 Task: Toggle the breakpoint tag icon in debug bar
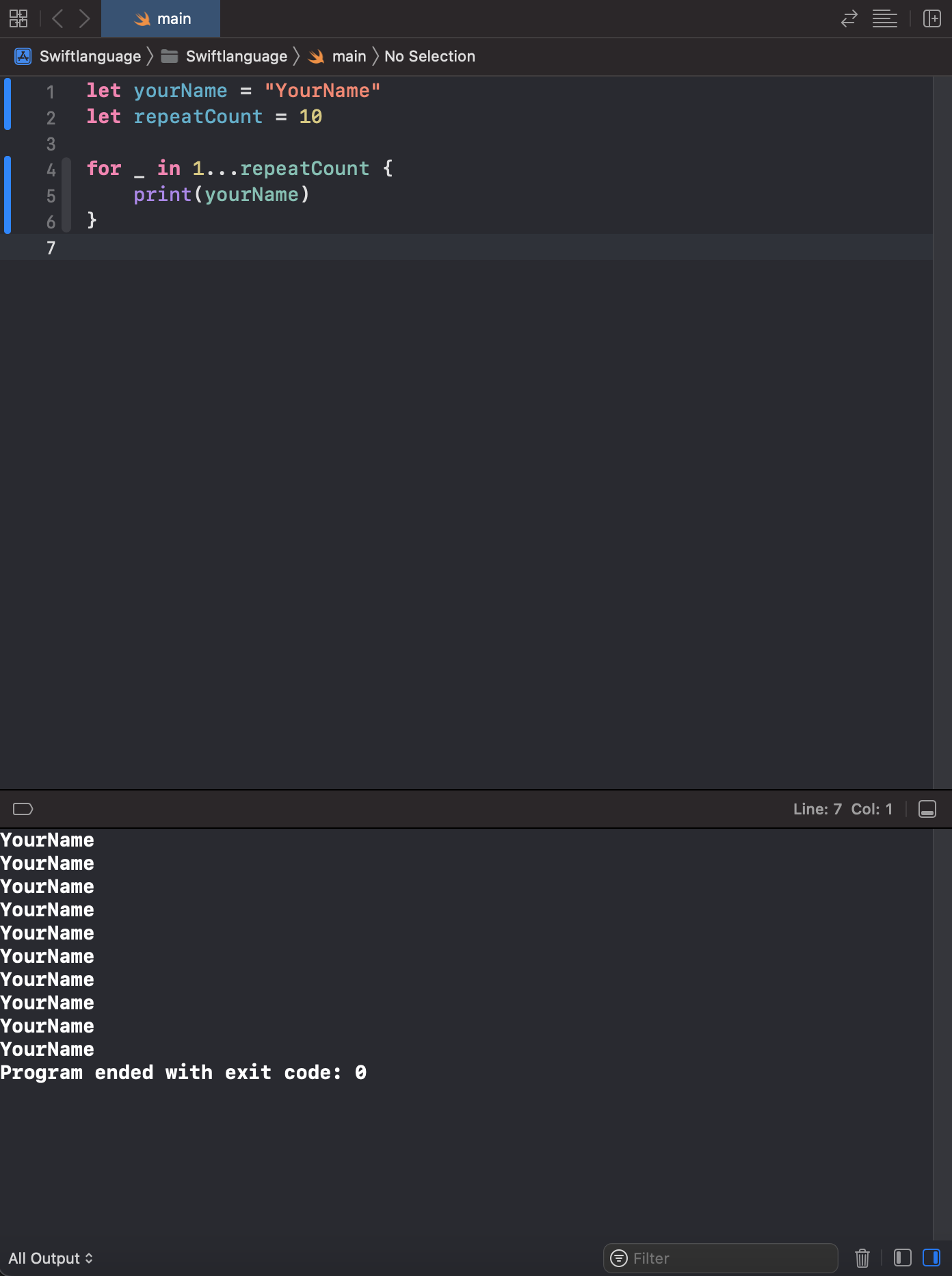(23, 809)
